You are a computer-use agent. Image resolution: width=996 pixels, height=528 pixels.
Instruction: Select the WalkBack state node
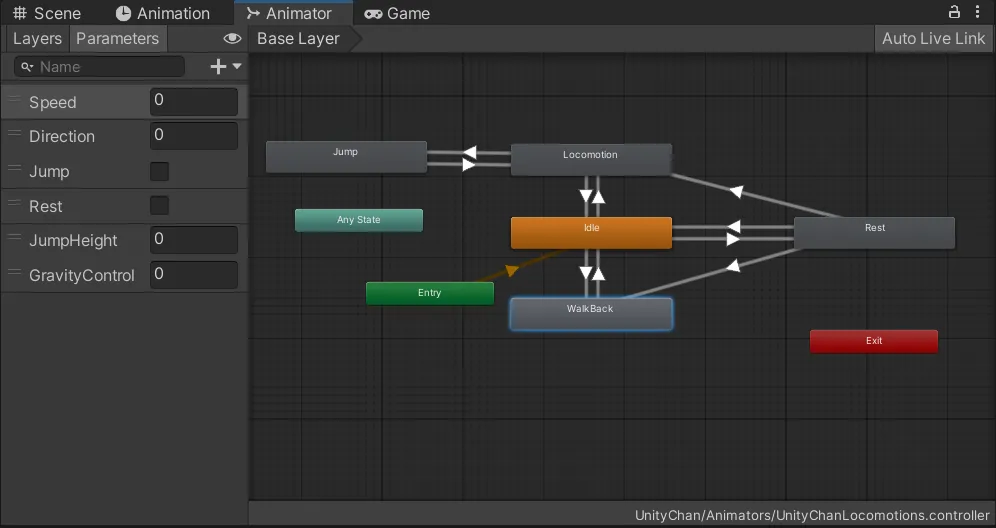591,314
